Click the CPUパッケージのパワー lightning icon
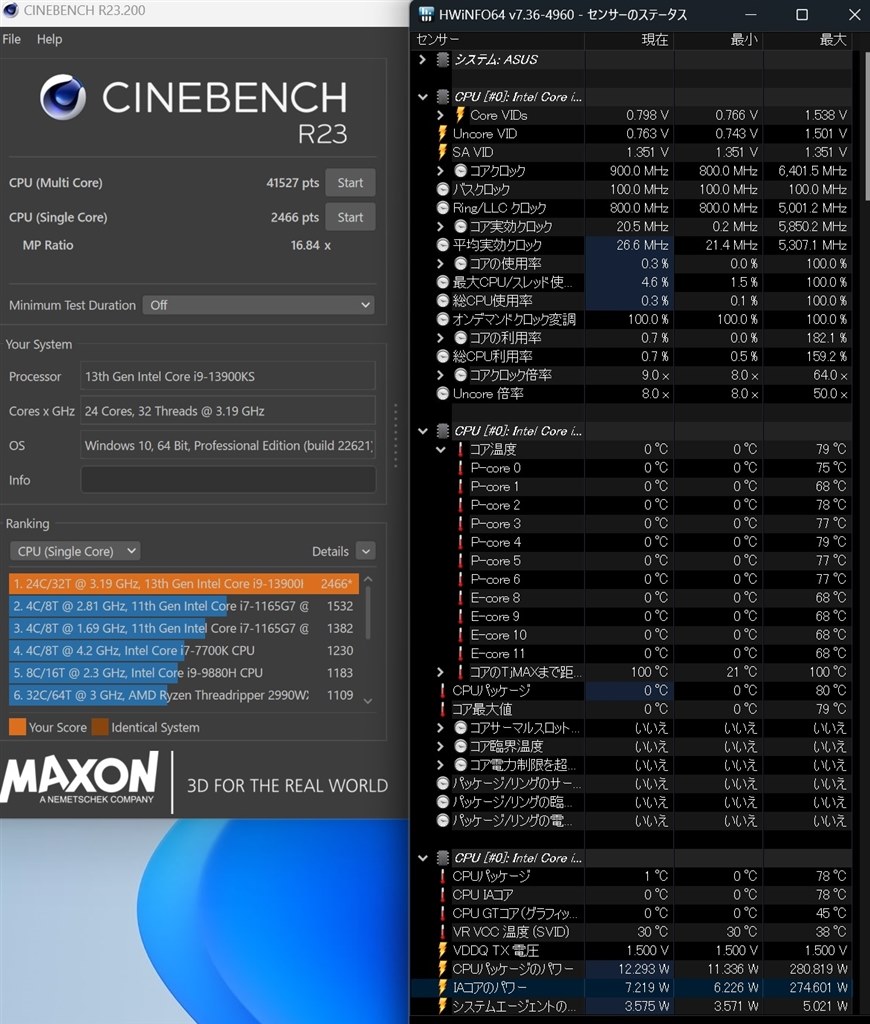 442,968
